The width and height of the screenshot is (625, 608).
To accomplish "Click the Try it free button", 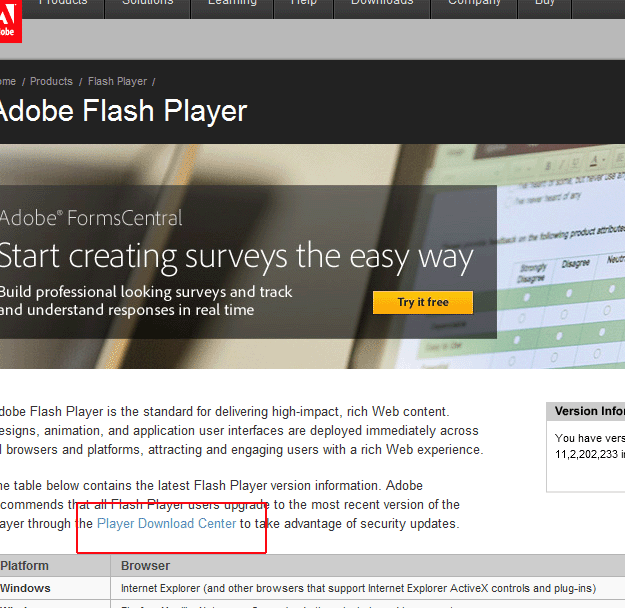I will 423,302.
